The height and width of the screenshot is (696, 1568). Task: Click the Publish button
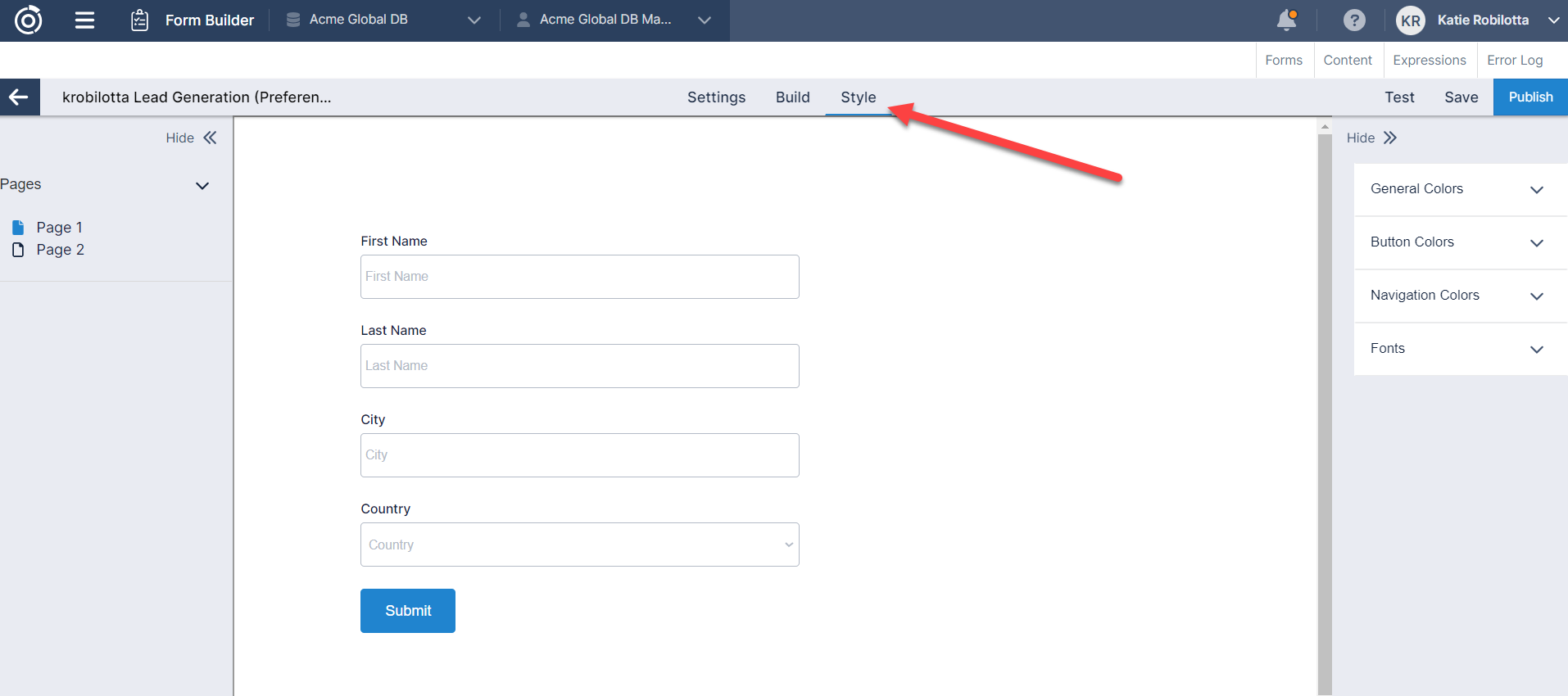pos(1529,97)
